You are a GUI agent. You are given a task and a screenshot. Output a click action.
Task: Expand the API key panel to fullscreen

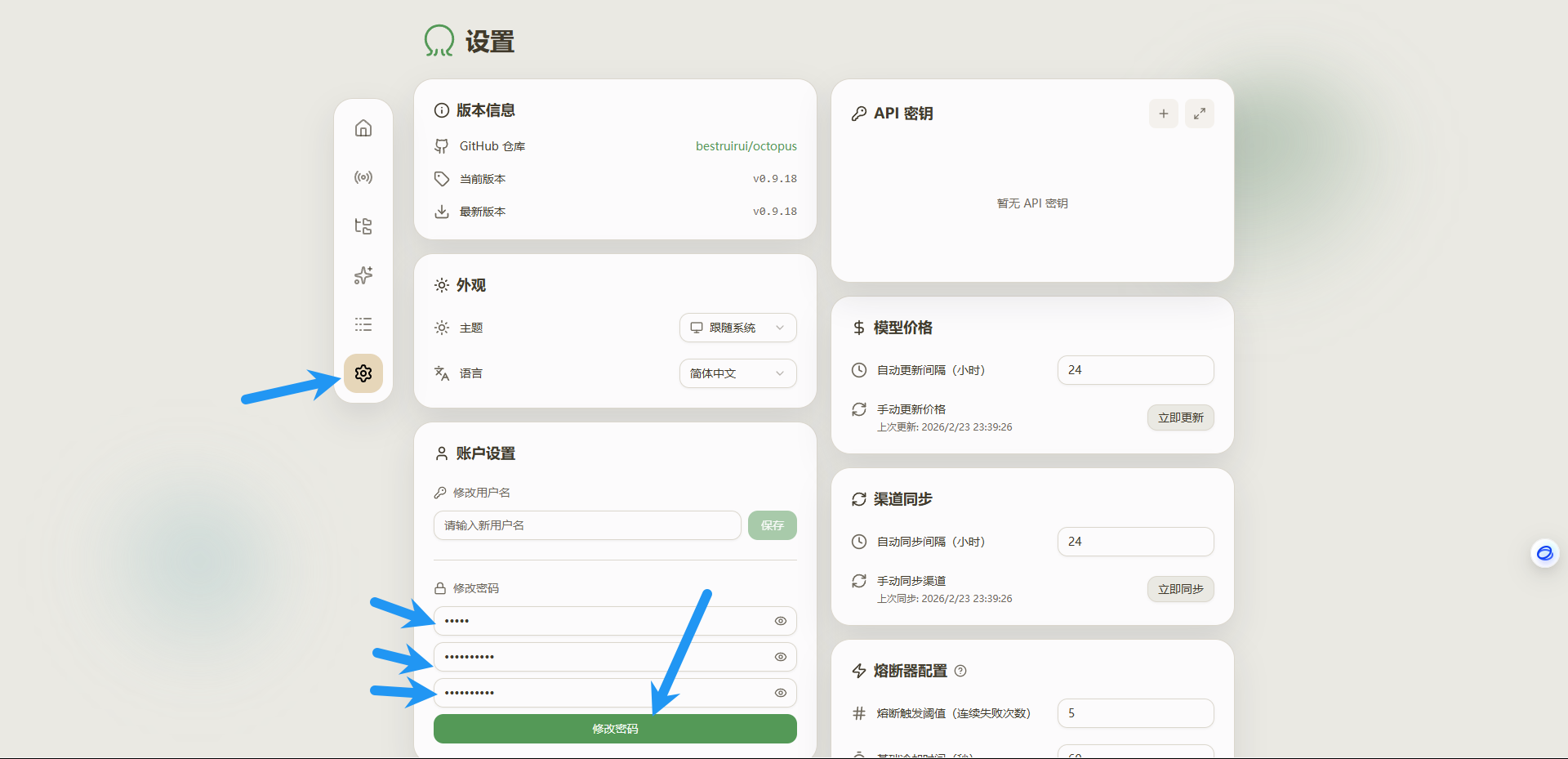1199,114
